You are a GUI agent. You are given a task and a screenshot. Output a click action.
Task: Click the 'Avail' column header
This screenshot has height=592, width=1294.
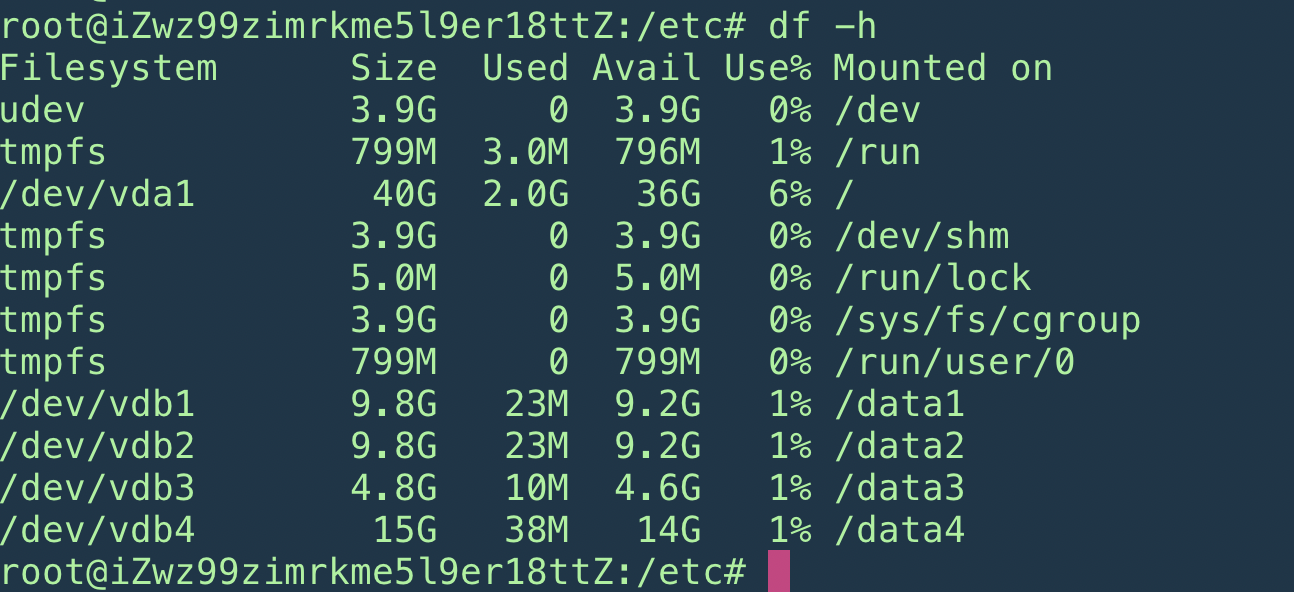646,68
